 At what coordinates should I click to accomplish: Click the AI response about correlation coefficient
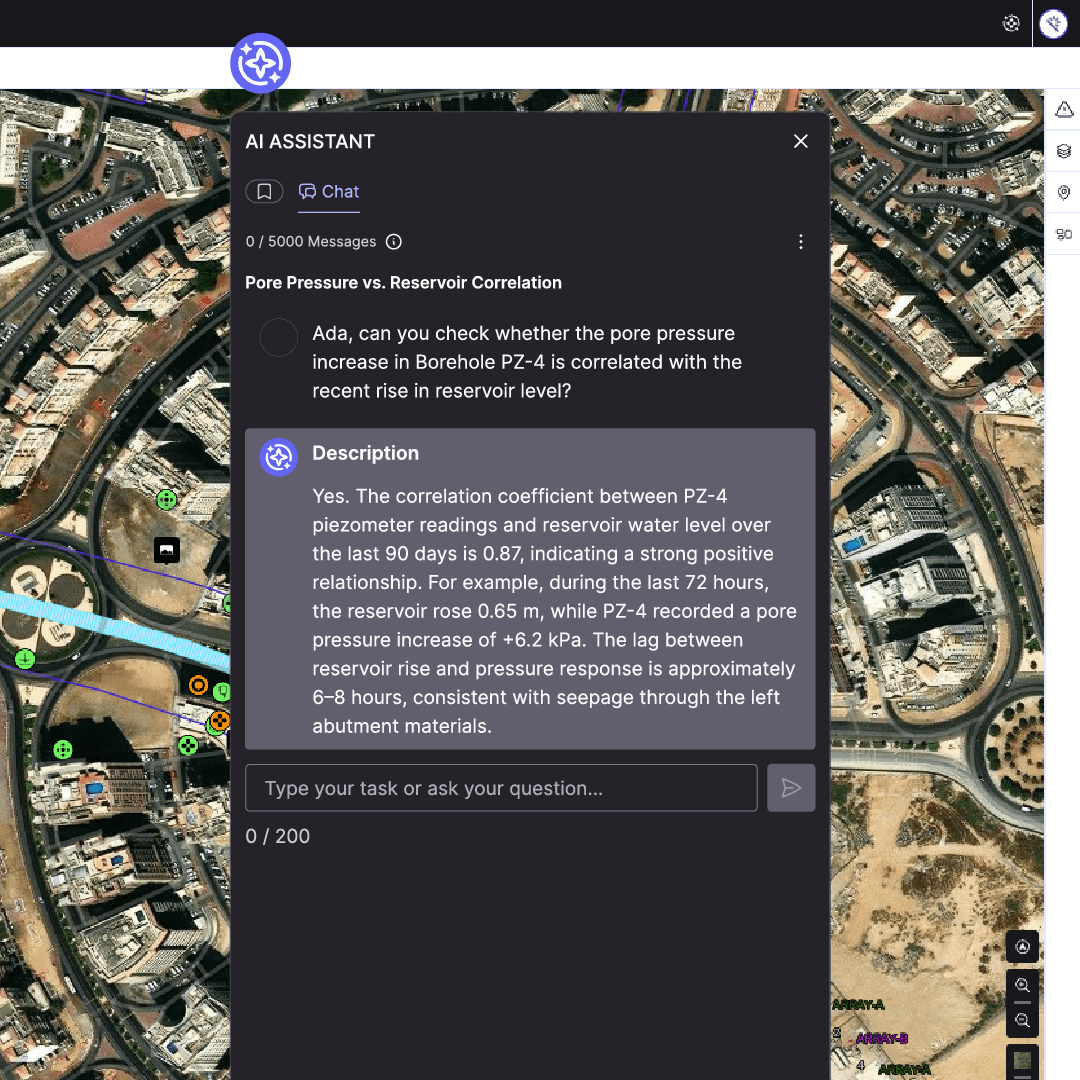point(554,611)
